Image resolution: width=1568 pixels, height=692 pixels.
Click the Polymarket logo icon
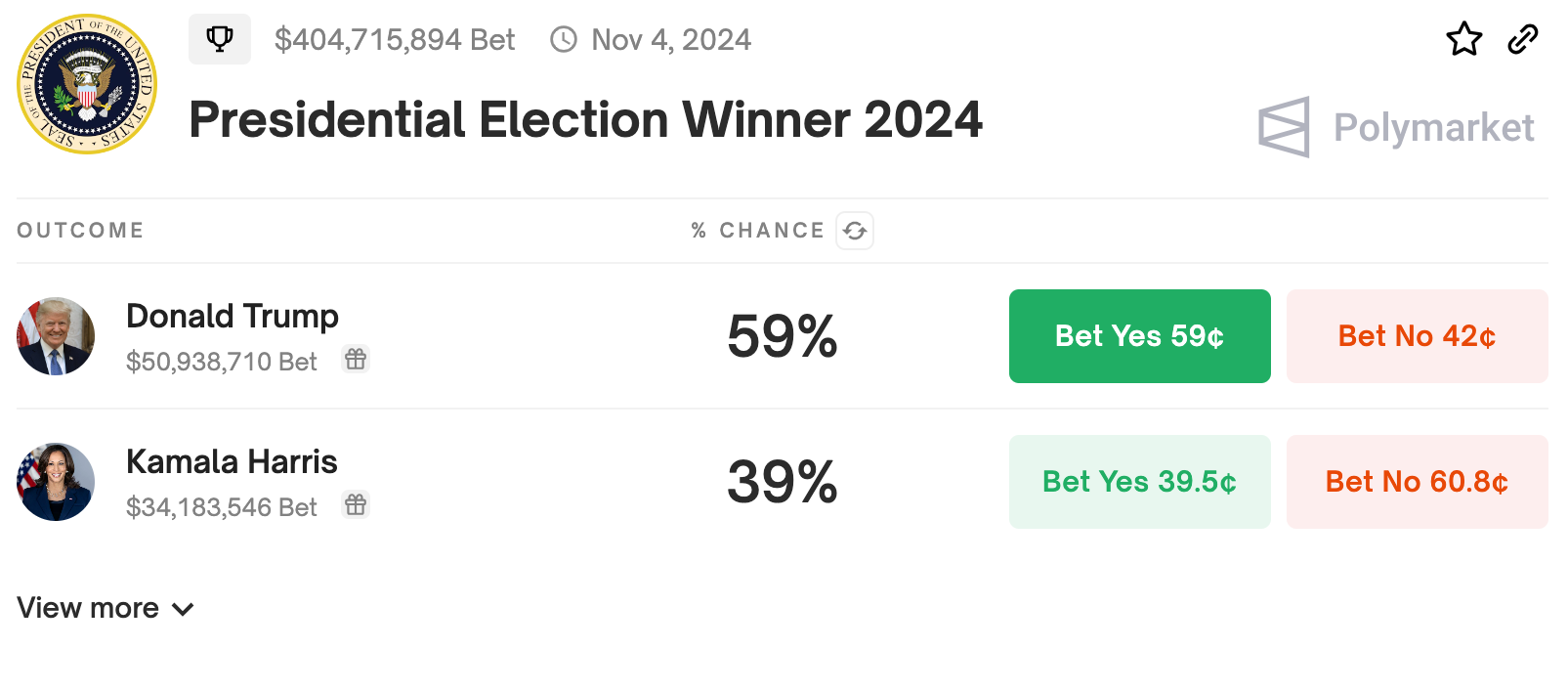pyautogui.click(x=1284, y=127)
